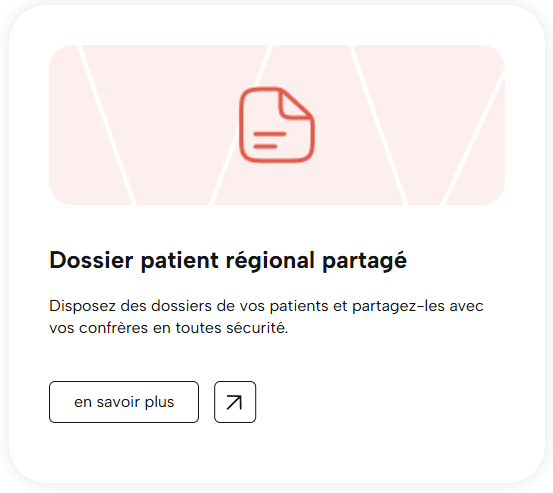Open the external link arrow button
553x493 pixels.
point(235,402)
